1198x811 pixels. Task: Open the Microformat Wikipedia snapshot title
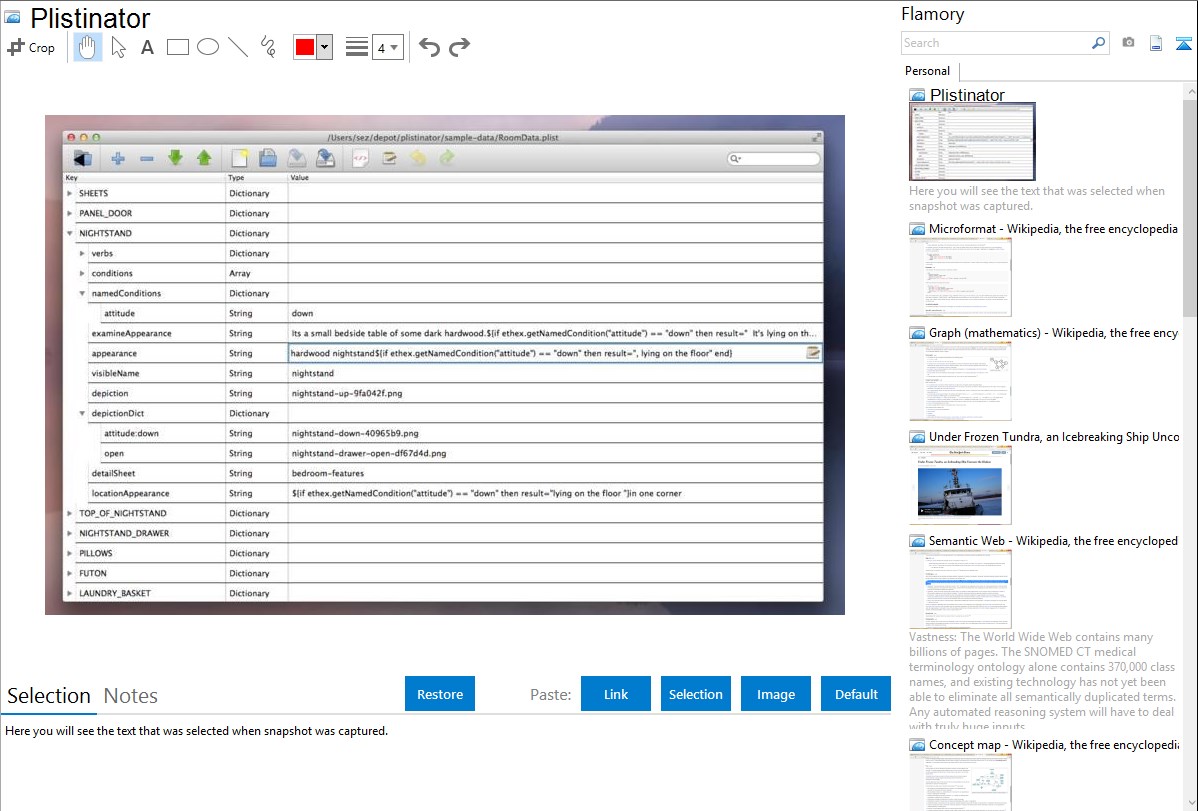click(x=1053, y=229)
